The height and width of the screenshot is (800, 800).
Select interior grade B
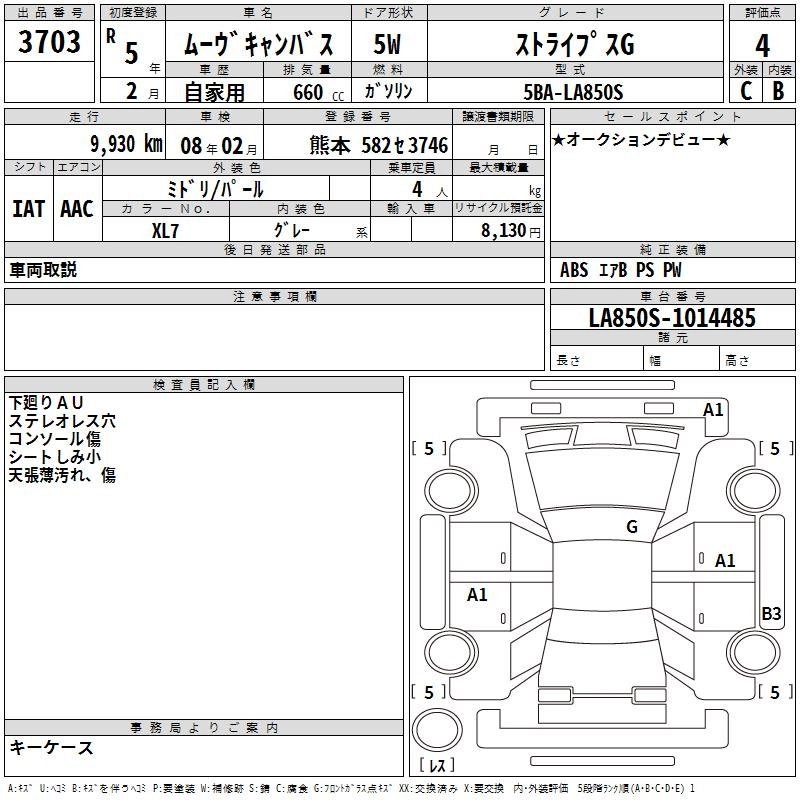[779, 91]
